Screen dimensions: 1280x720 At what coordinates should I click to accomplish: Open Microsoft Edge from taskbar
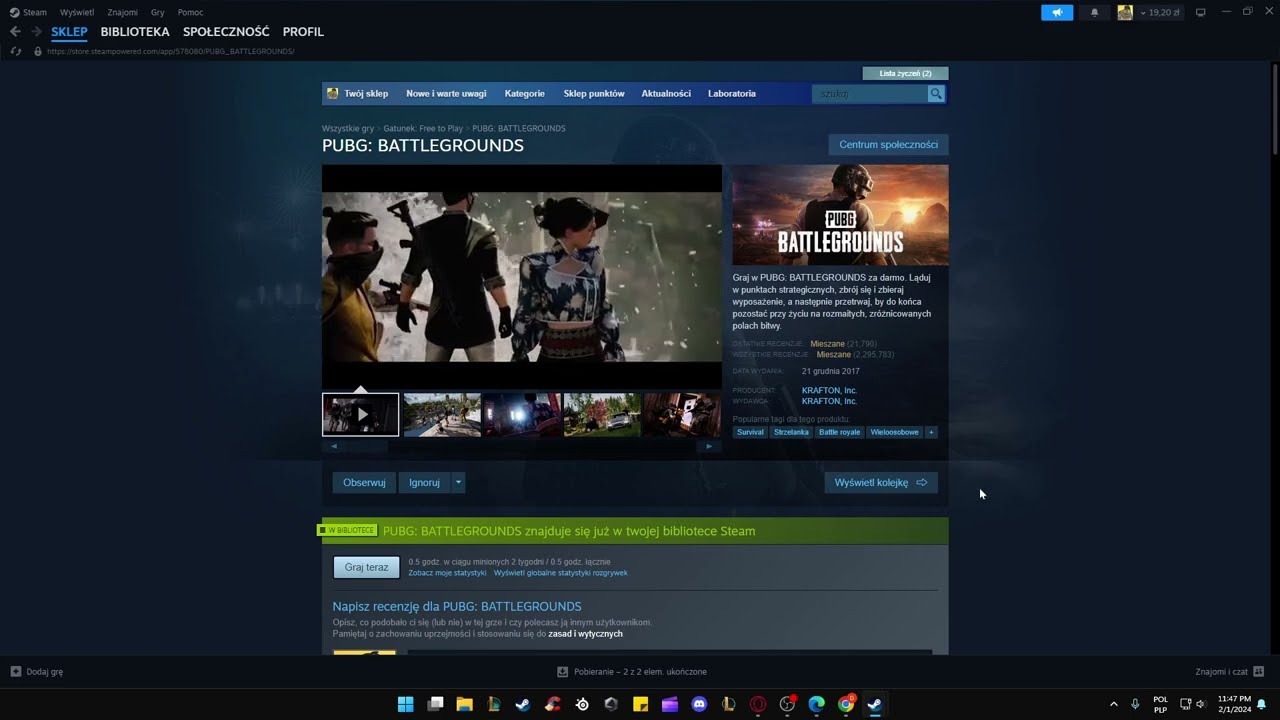[816, 704]
